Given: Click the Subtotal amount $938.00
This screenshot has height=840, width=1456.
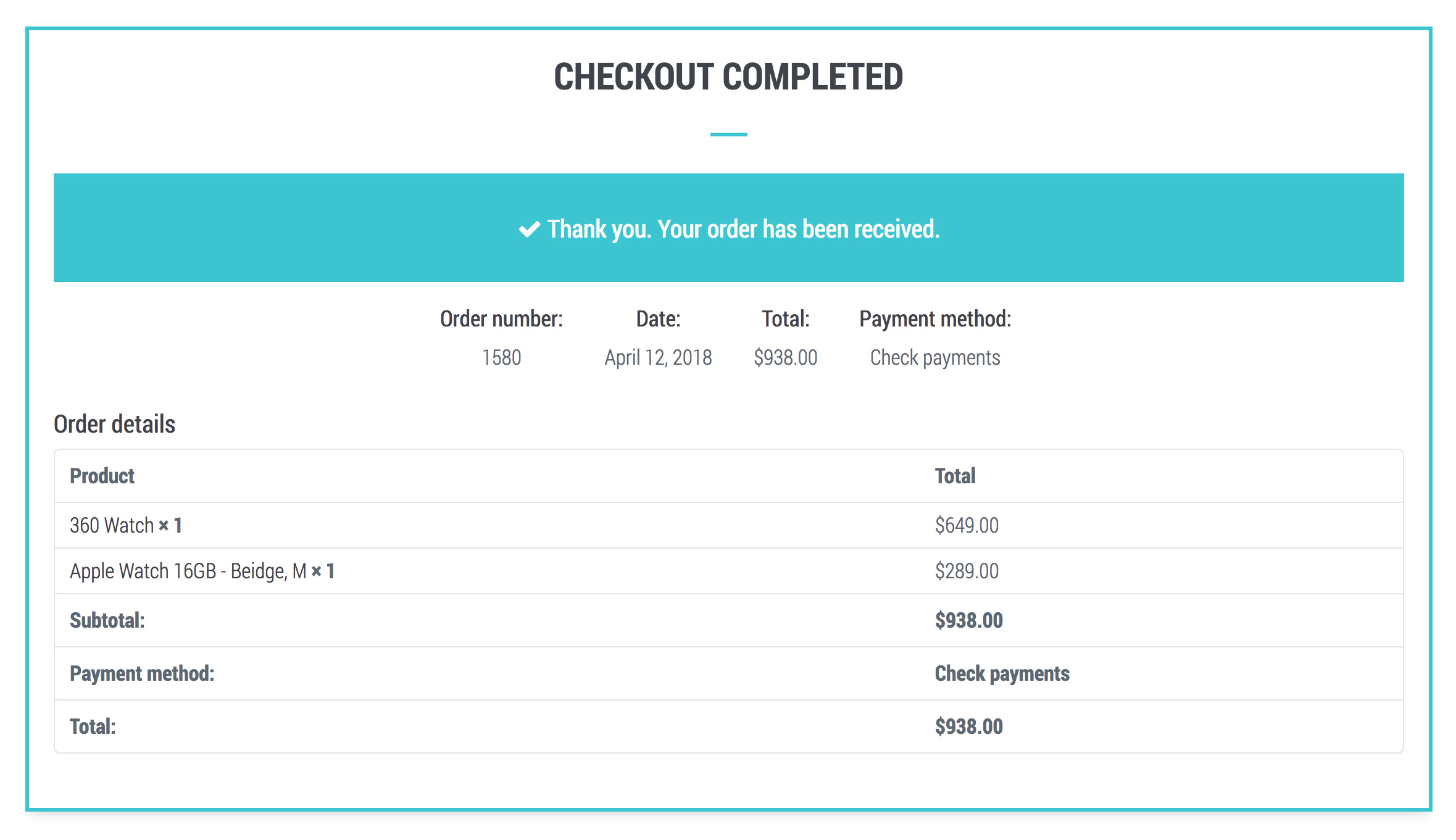Looking at the screenshot, I should (968, 620).
